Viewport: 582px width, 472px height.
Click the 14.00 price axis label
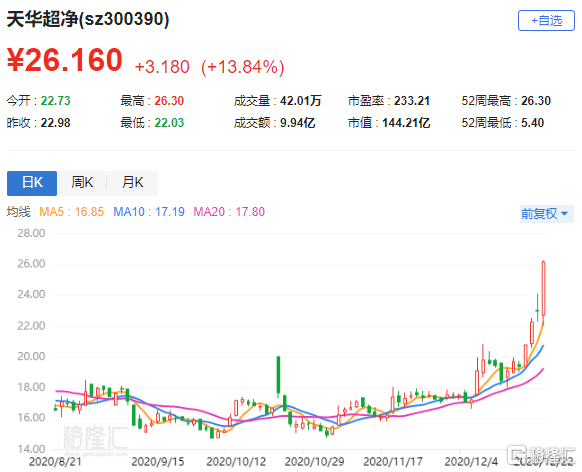pos(31,449)
